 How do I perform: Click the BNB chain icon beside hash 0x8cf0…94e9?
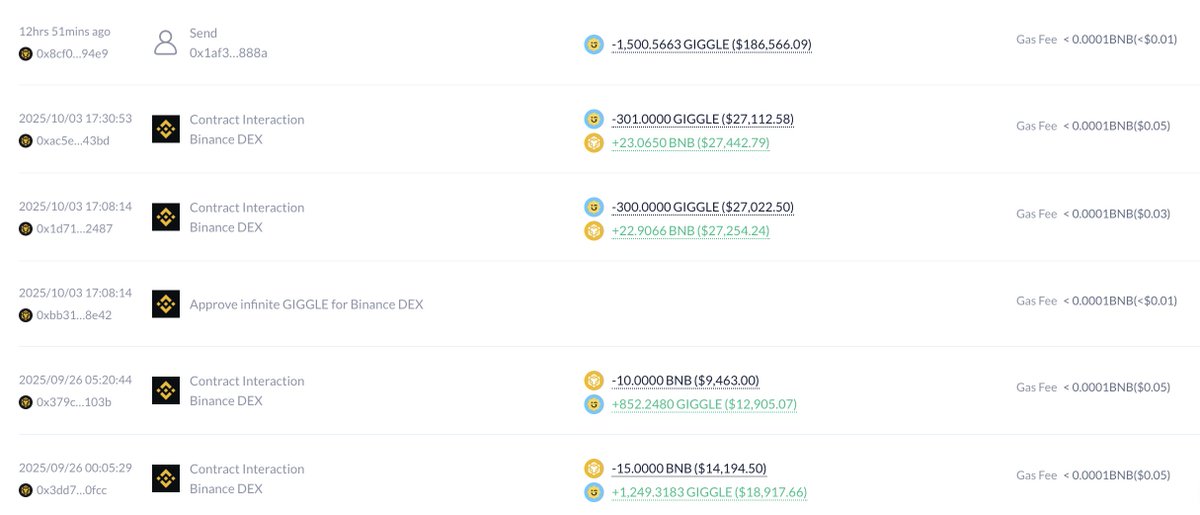pos(26,53)
